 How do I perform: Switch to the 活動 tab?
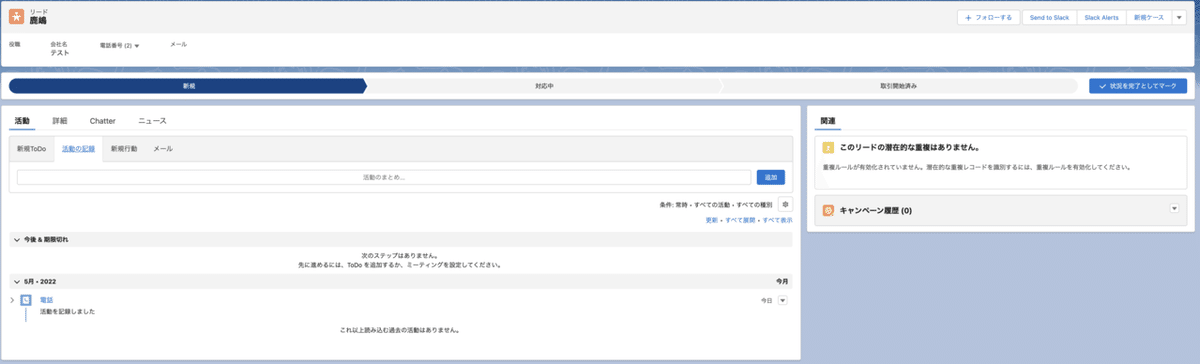tap(22, 120)
